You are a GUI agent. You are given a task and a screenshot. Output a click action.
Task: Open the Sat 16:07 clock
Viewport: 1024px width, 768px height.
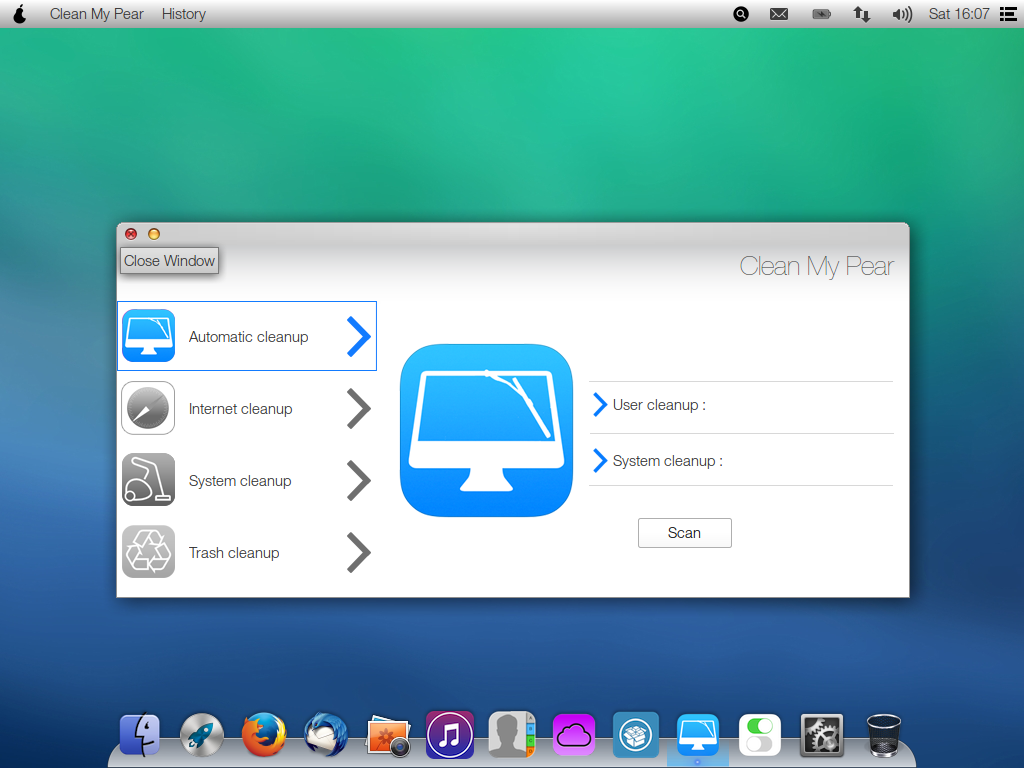click(x=959, y=14)
